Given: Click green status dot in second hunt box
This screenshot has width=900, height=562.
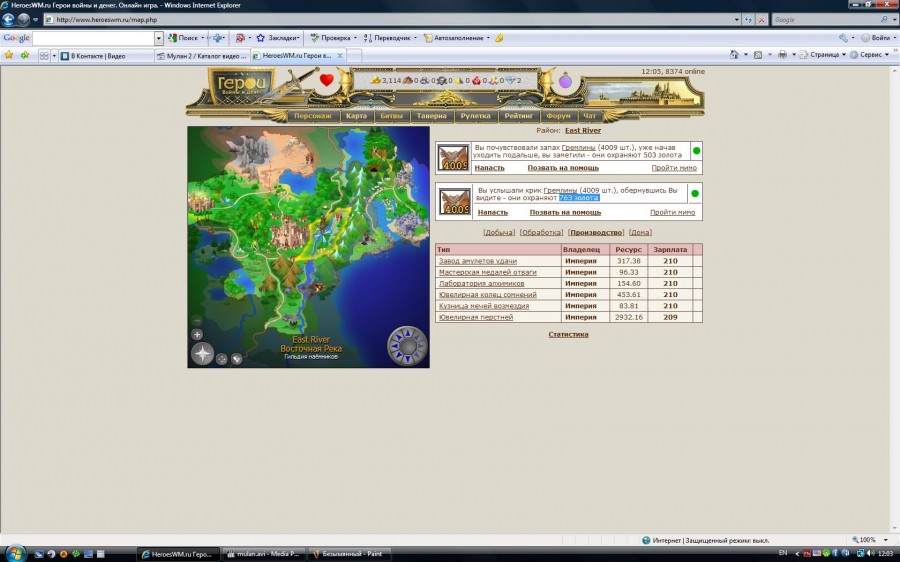Looking at the screenshot, I should (x=695, y=193).
